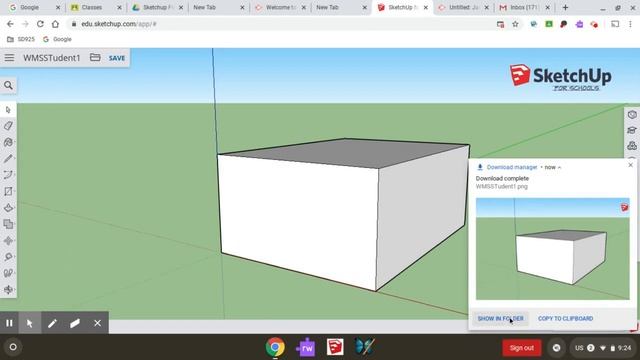This screenshot has height=360, width=640.
Task: Switch to the Untitled tab
Action: click(x=463, y=7)
